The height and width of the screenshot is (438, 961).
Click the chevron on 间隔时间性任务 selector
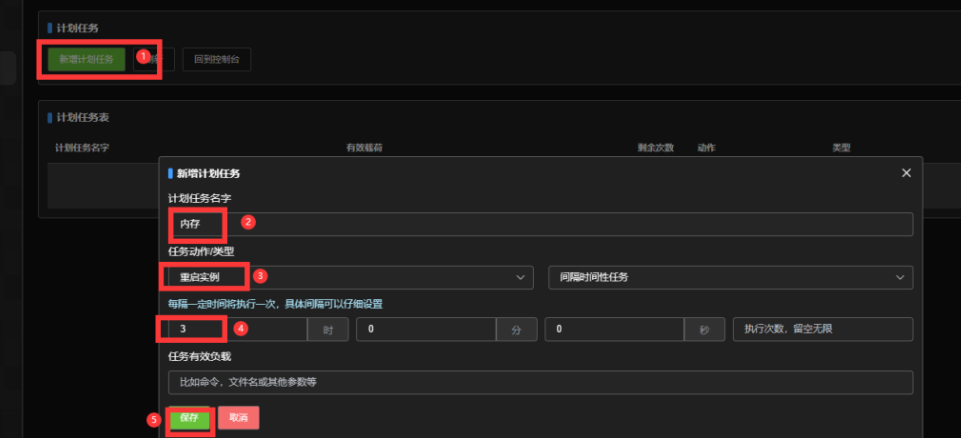[899, 277]
